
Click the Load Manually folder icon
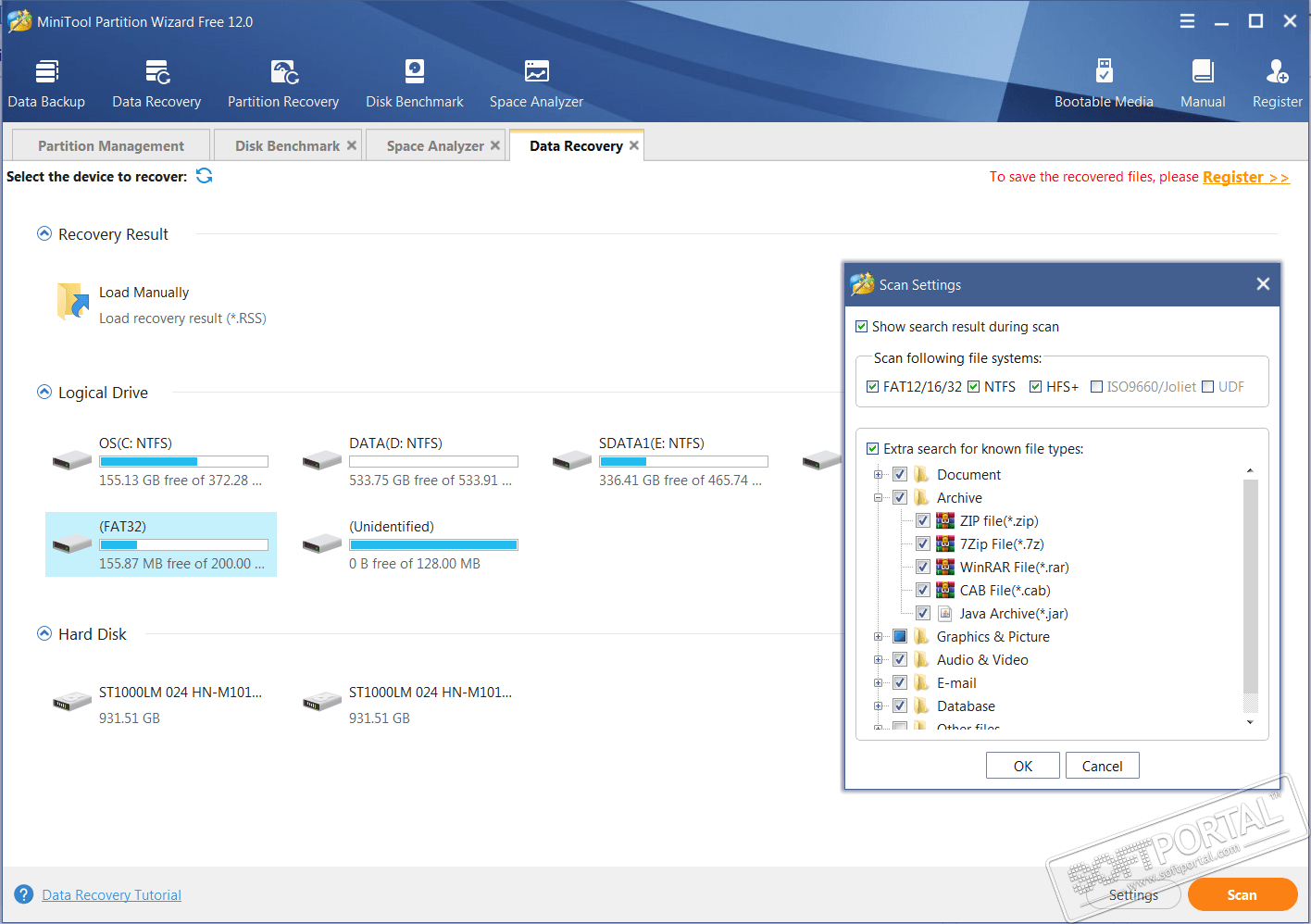[72, 302]
